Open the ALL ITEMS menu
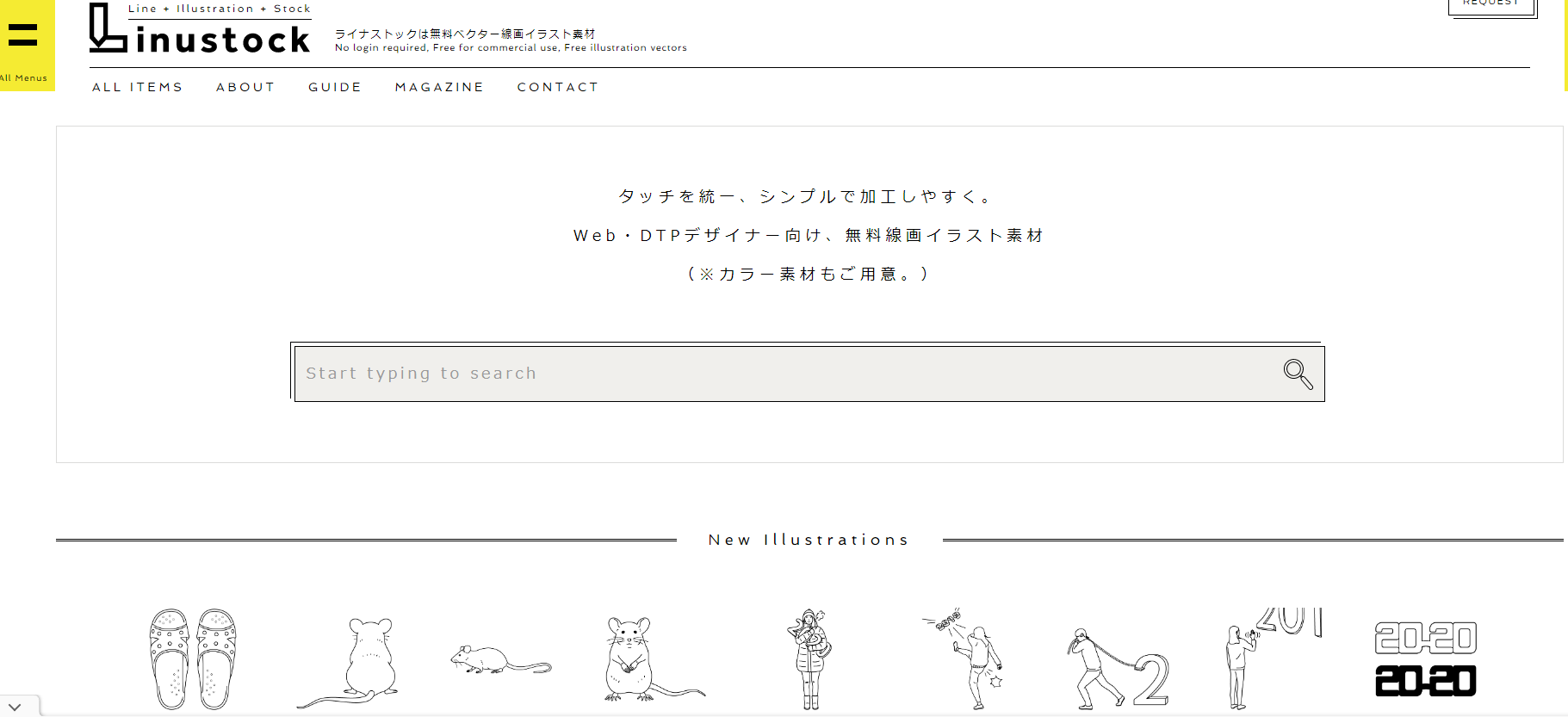This screenshot has height=717, width=1568. [x=138, y=87]
